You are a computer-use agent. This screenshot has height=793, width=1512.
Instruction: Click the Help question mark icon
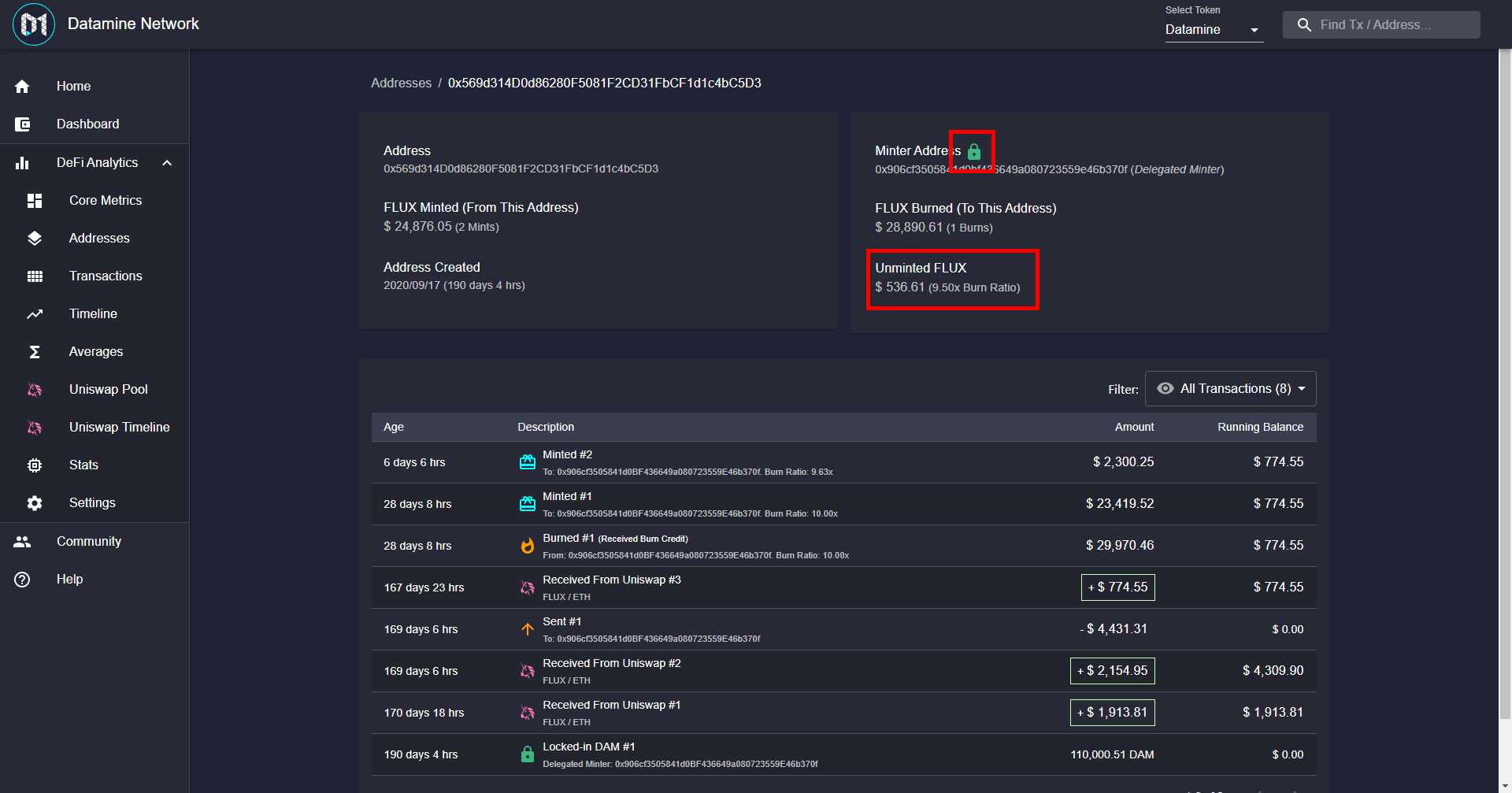(22, 580)
